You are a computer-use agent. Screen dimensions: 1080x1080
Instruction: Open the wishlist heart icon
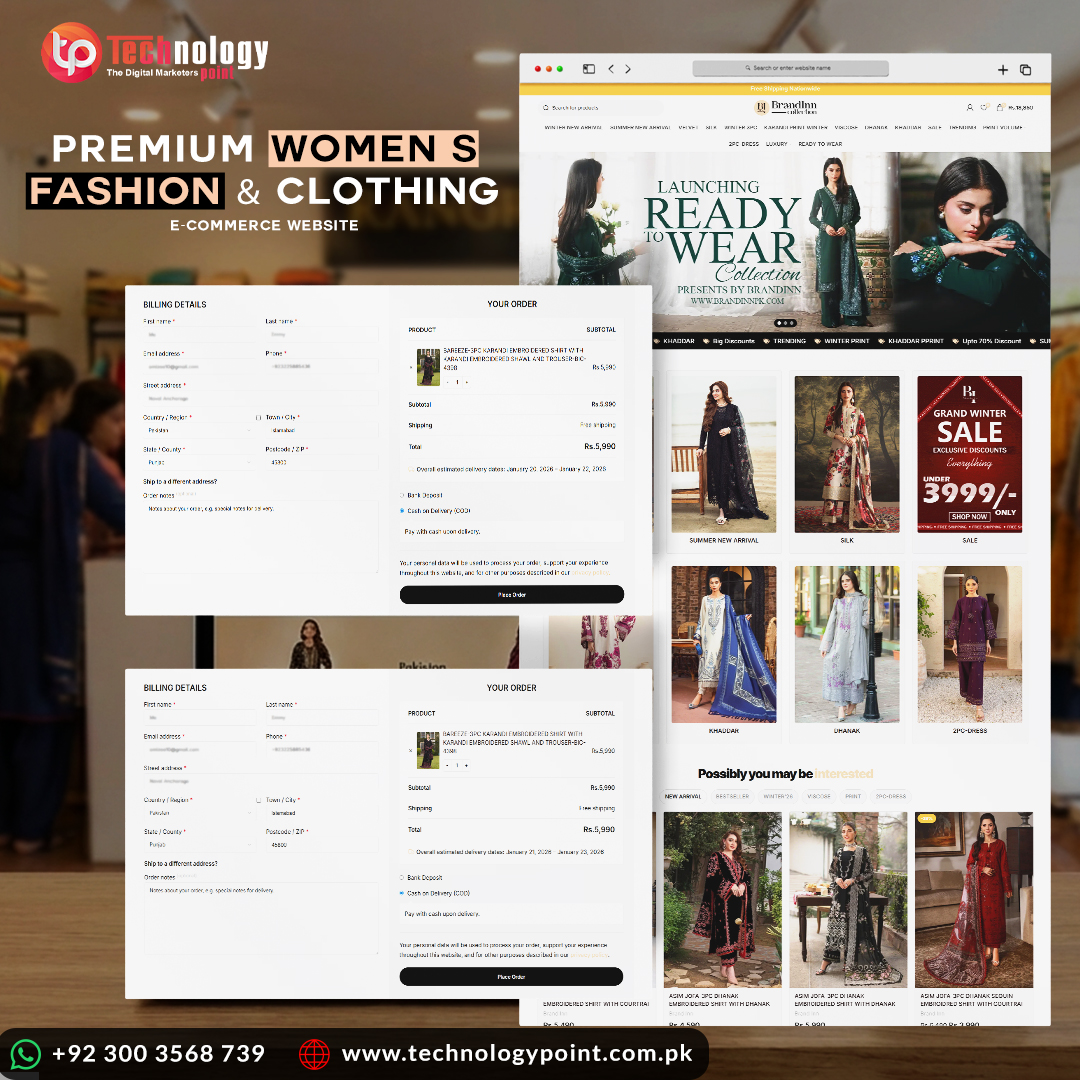click(x=984, y=107)
